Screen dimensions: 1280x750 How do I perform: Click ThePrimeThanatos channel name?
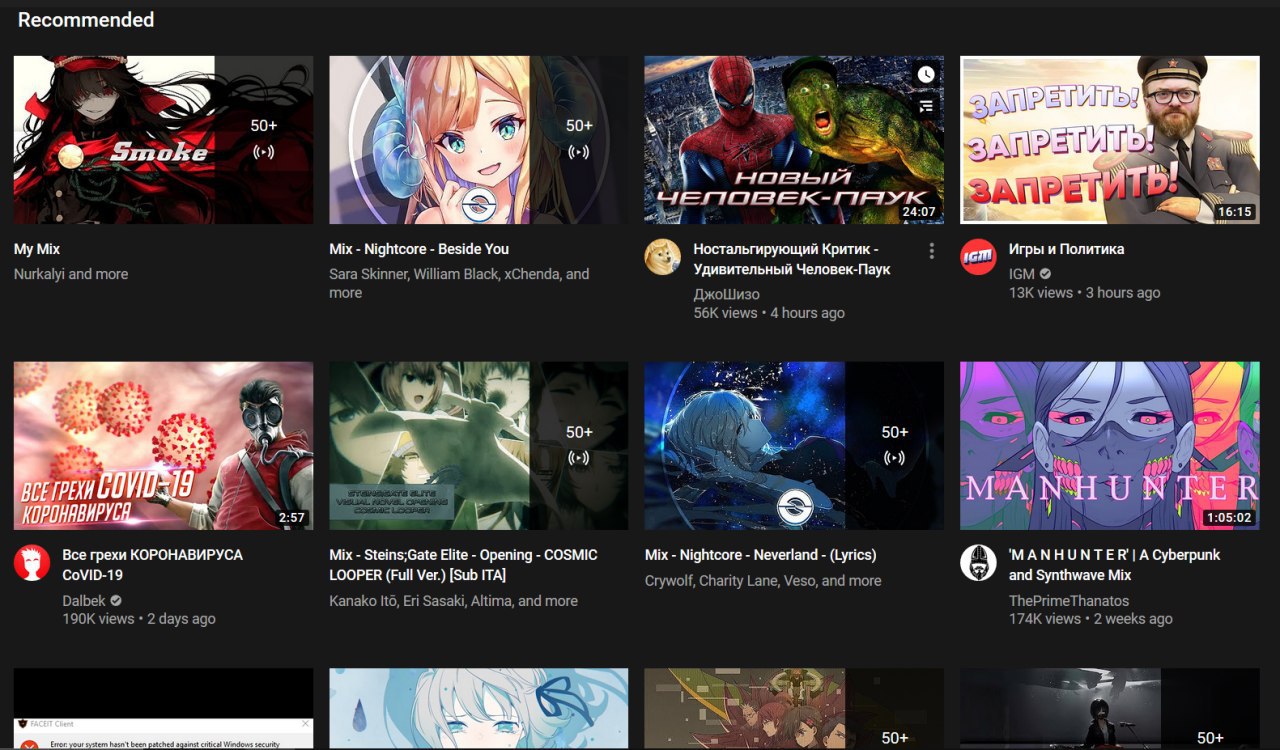tap(1069, 601)
